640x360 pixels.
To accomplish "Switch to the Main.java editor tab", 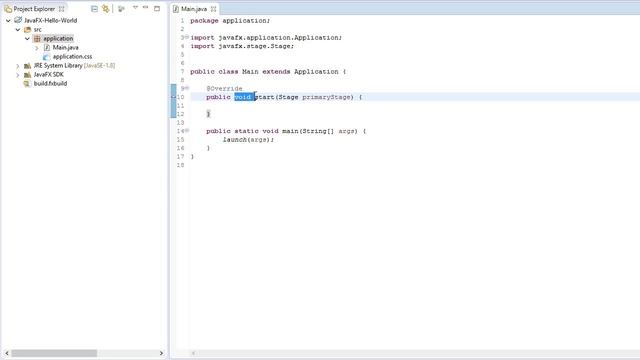I will [x=194, y=9].
